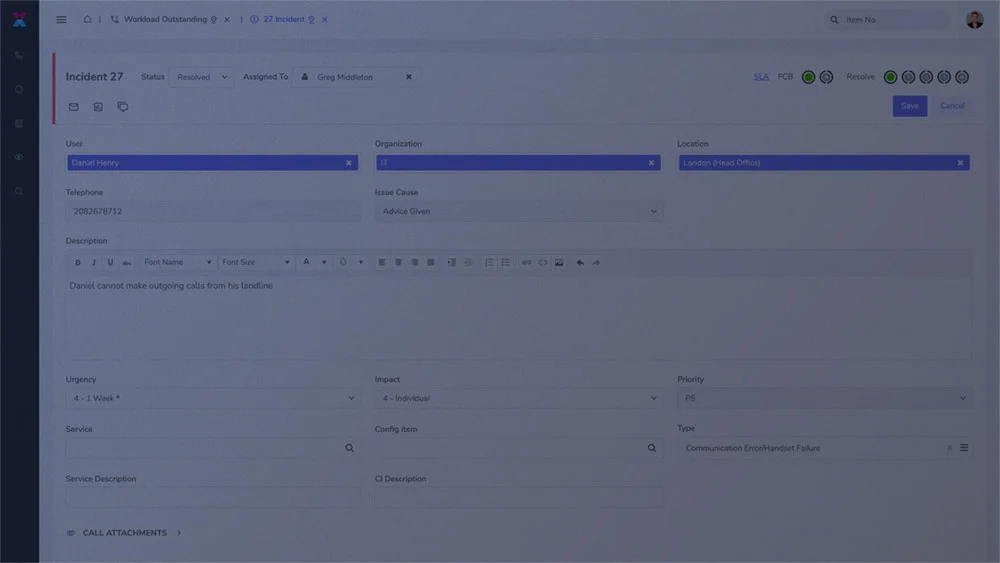This screenshot has width=1000, height=563.
Task: Toggle bold formatting in description editor
Action: coord(78,263)
